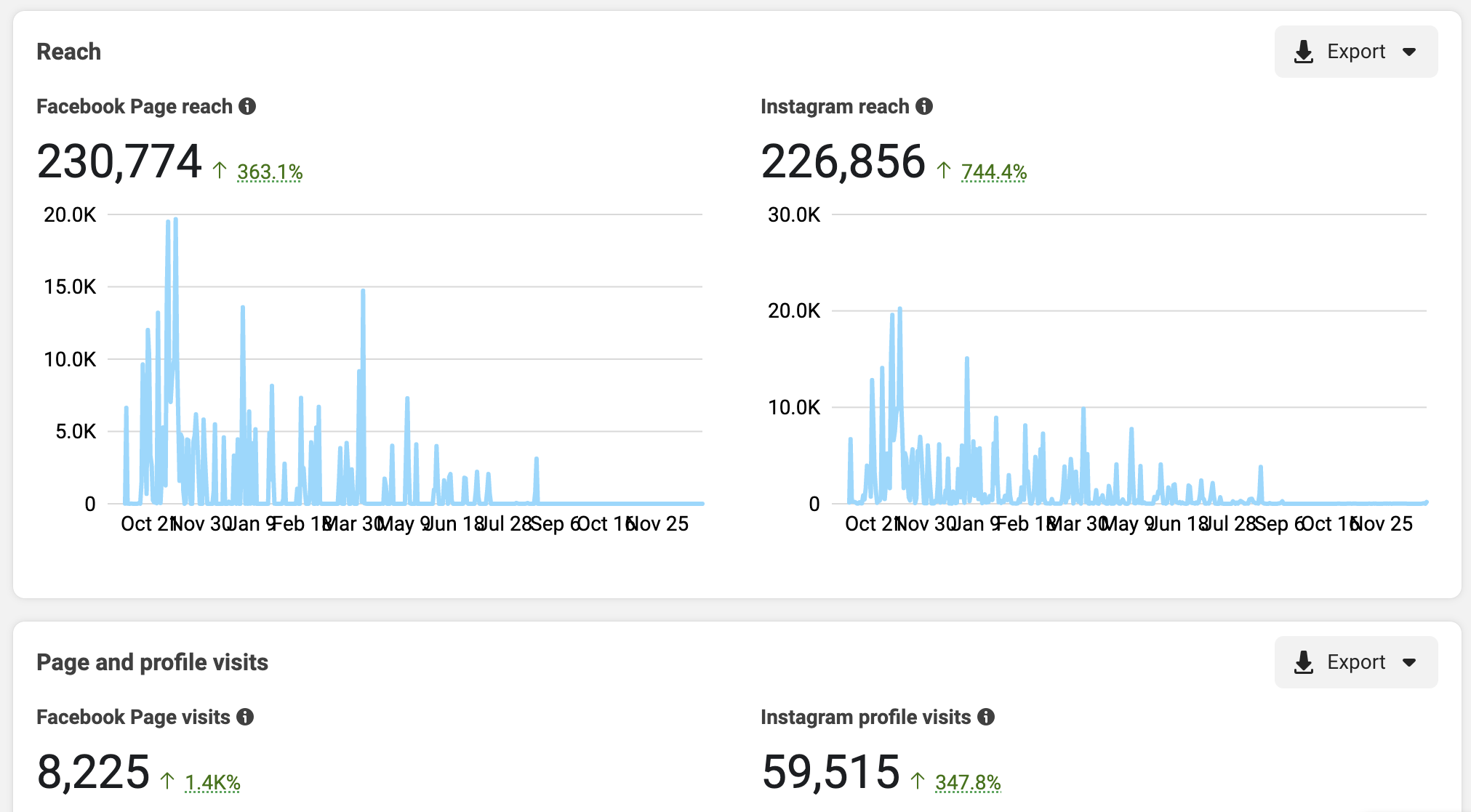Click the 744.4% change link
This screenshot has height=812, width=1471.
994,172
